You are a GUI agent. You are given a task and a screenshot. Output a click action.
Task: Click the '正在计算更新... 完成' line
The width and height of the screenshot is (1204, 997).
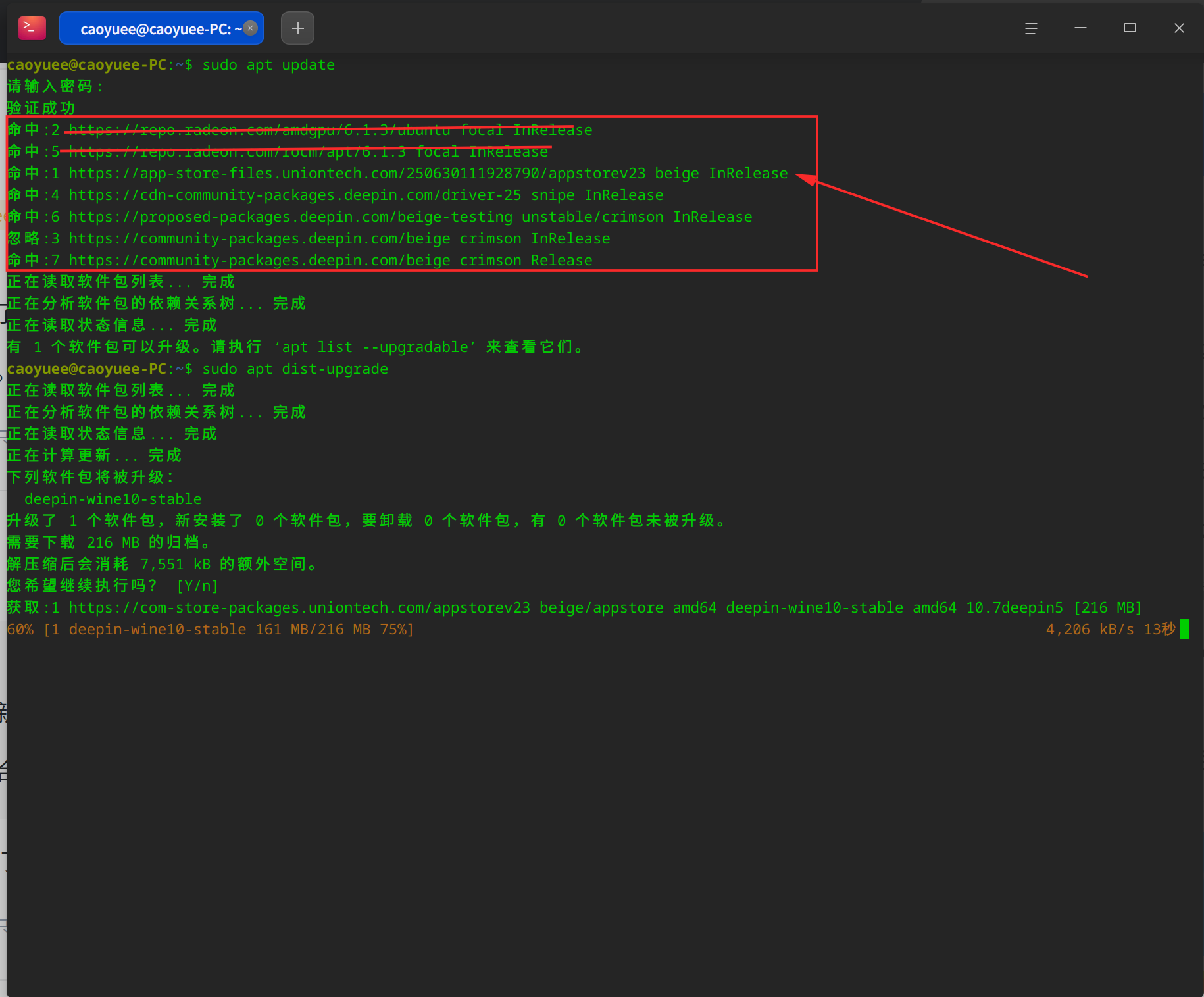coord(94,455)
